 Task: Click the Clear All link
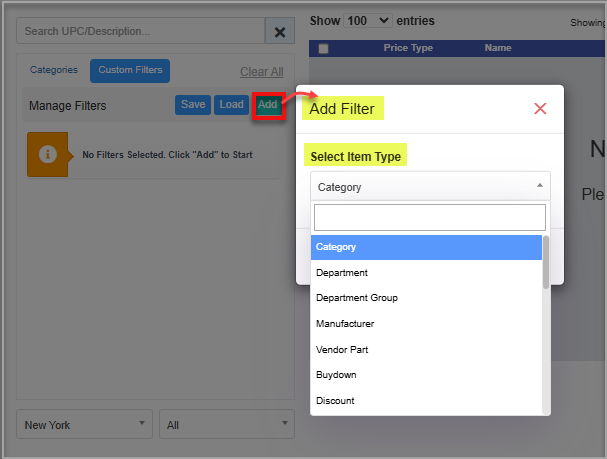click(262, 72)
